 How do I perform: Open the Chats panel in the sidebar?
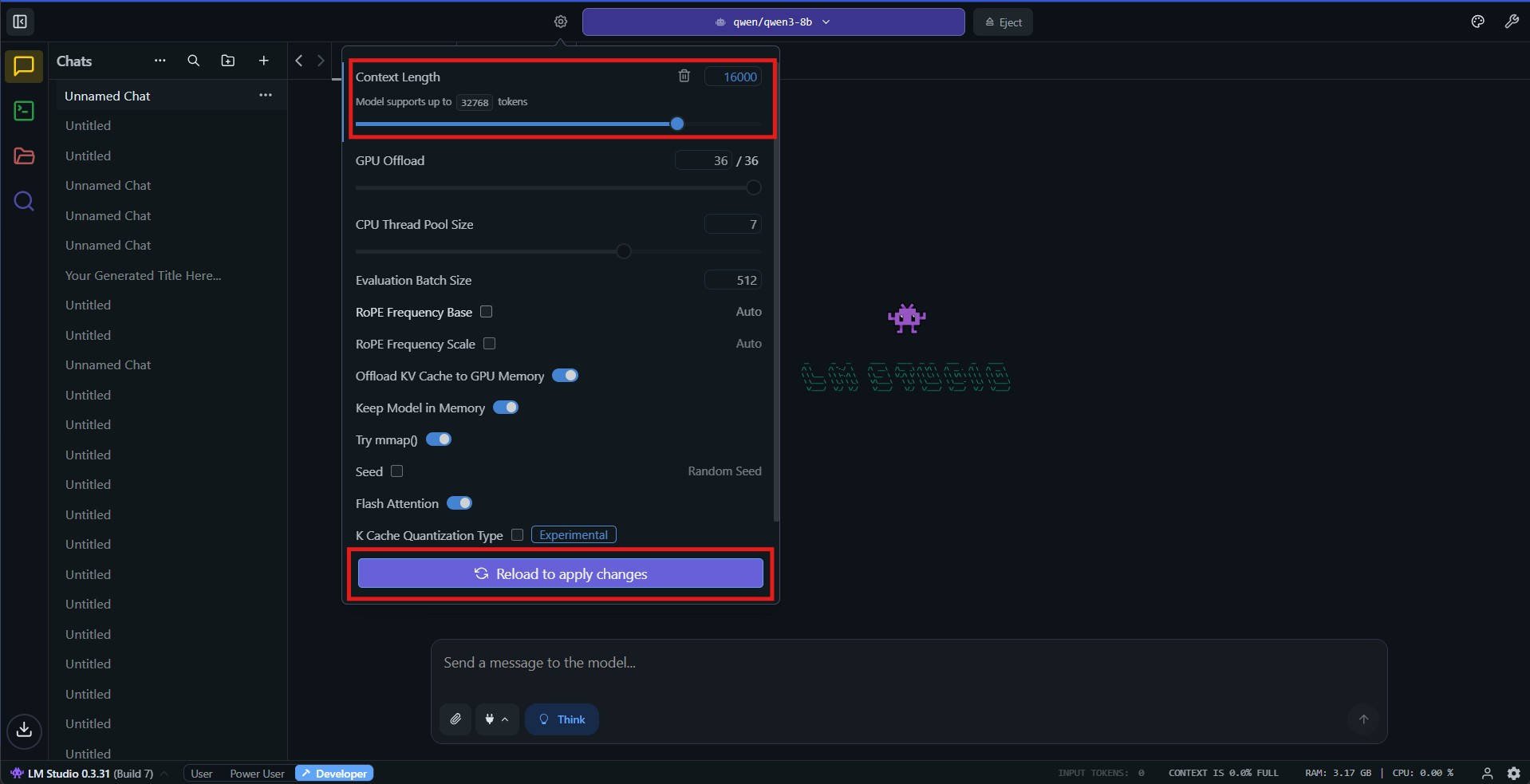click(23, 67)
